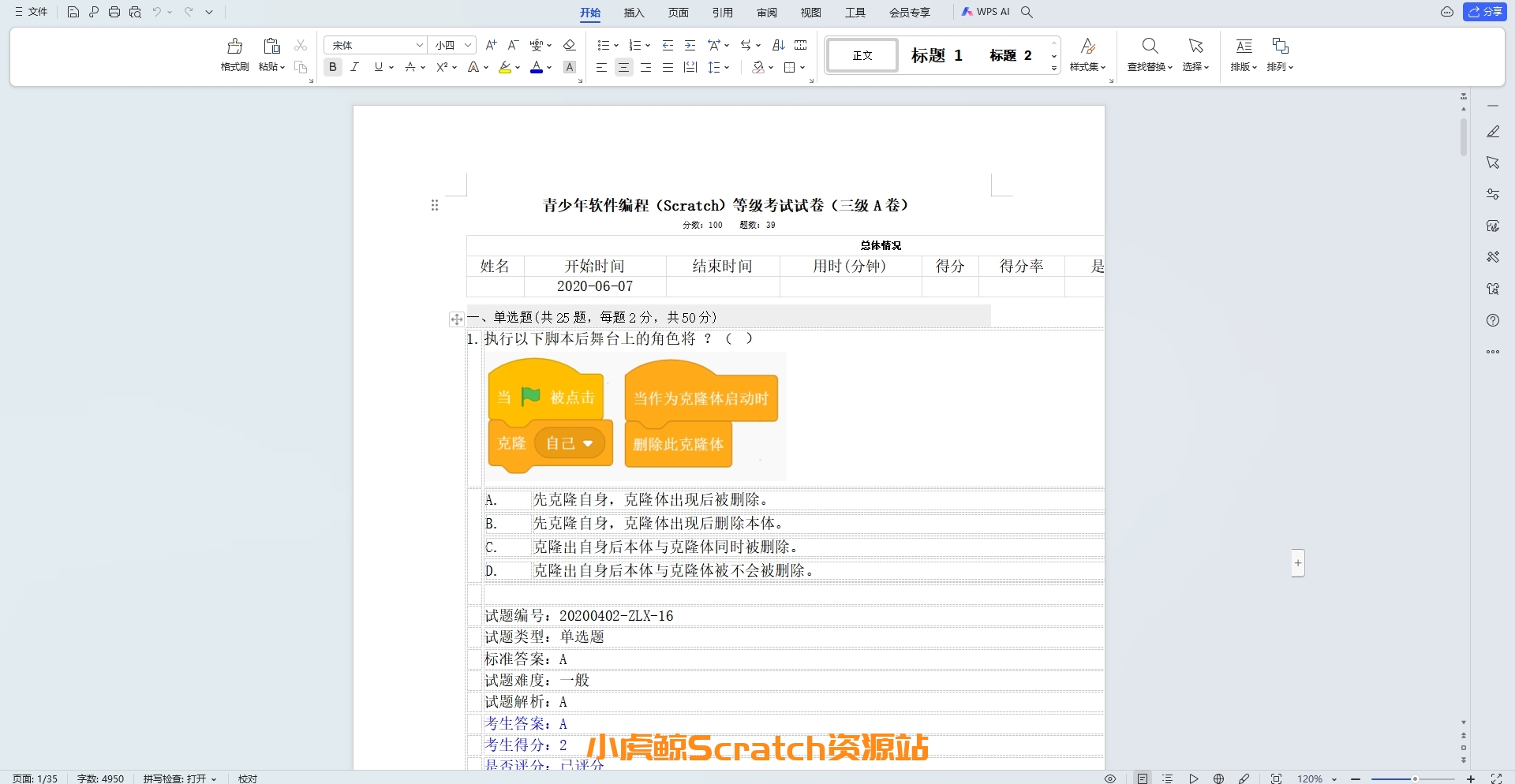Click the Distributed alignment icon
1515x784 pixels.
(x=690, y=68)
